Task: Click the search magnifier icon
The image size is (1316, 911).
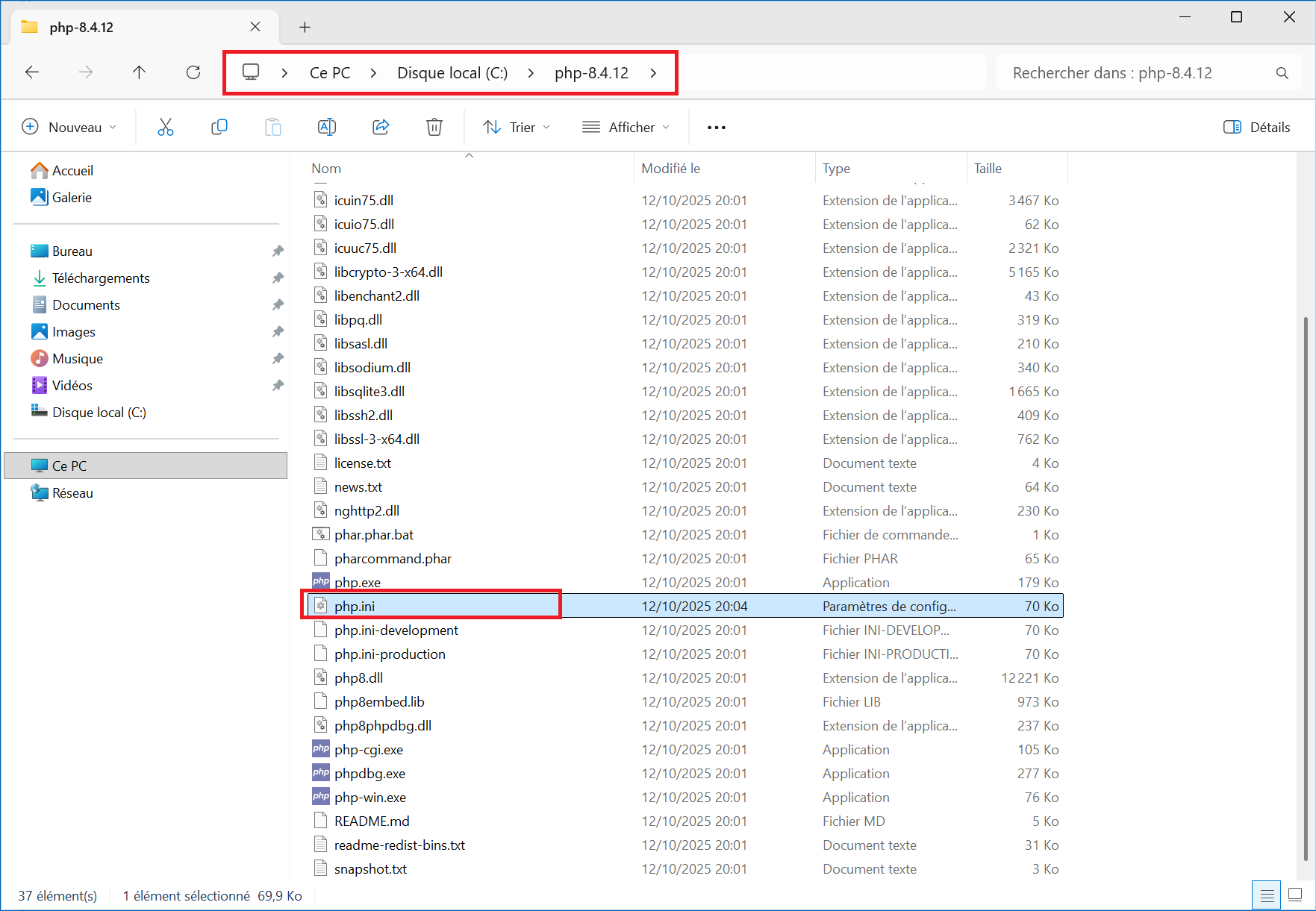Action: point(1282,73)
